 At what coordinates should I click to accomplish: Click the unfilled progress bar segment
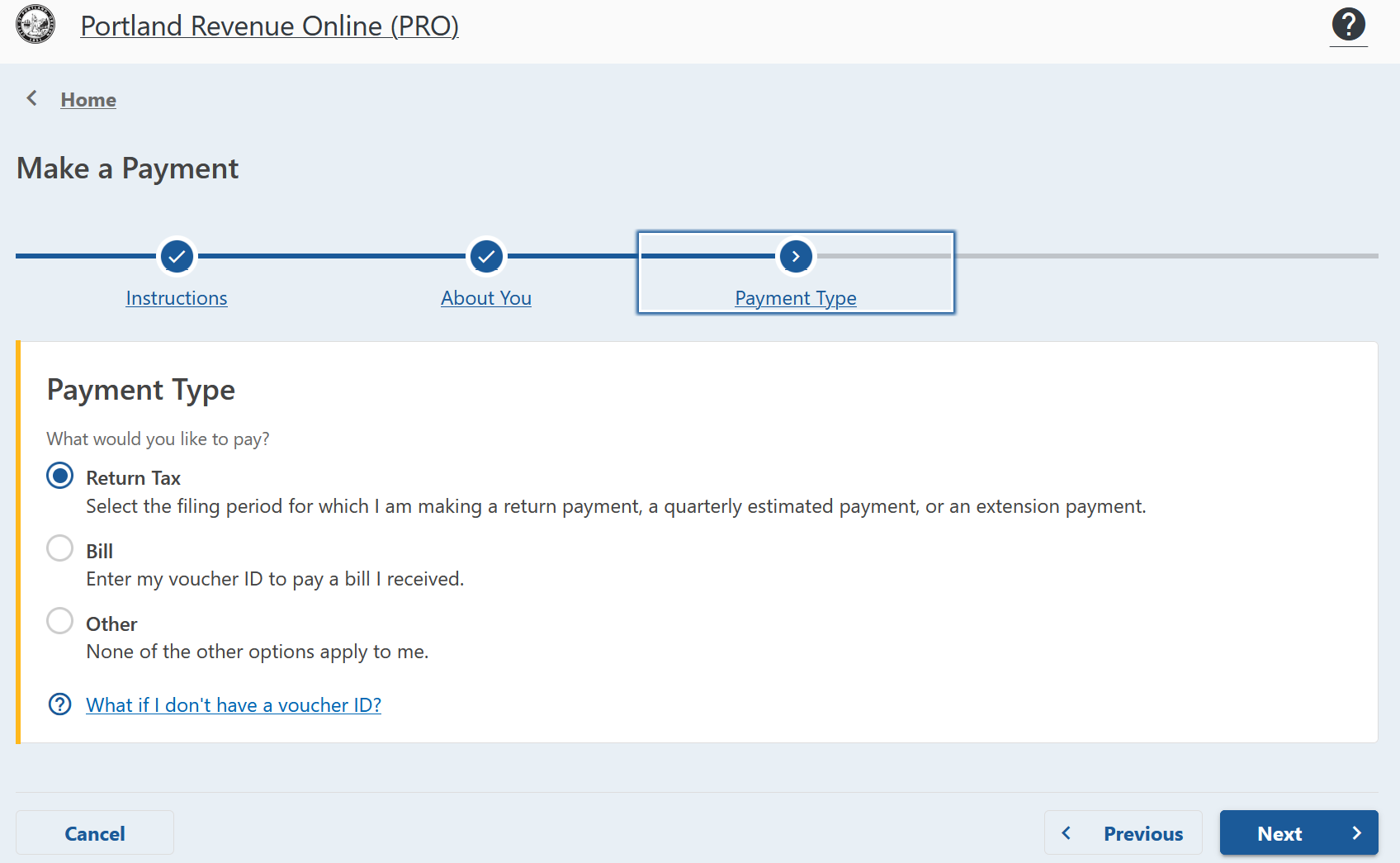(x=1156, y=256)
